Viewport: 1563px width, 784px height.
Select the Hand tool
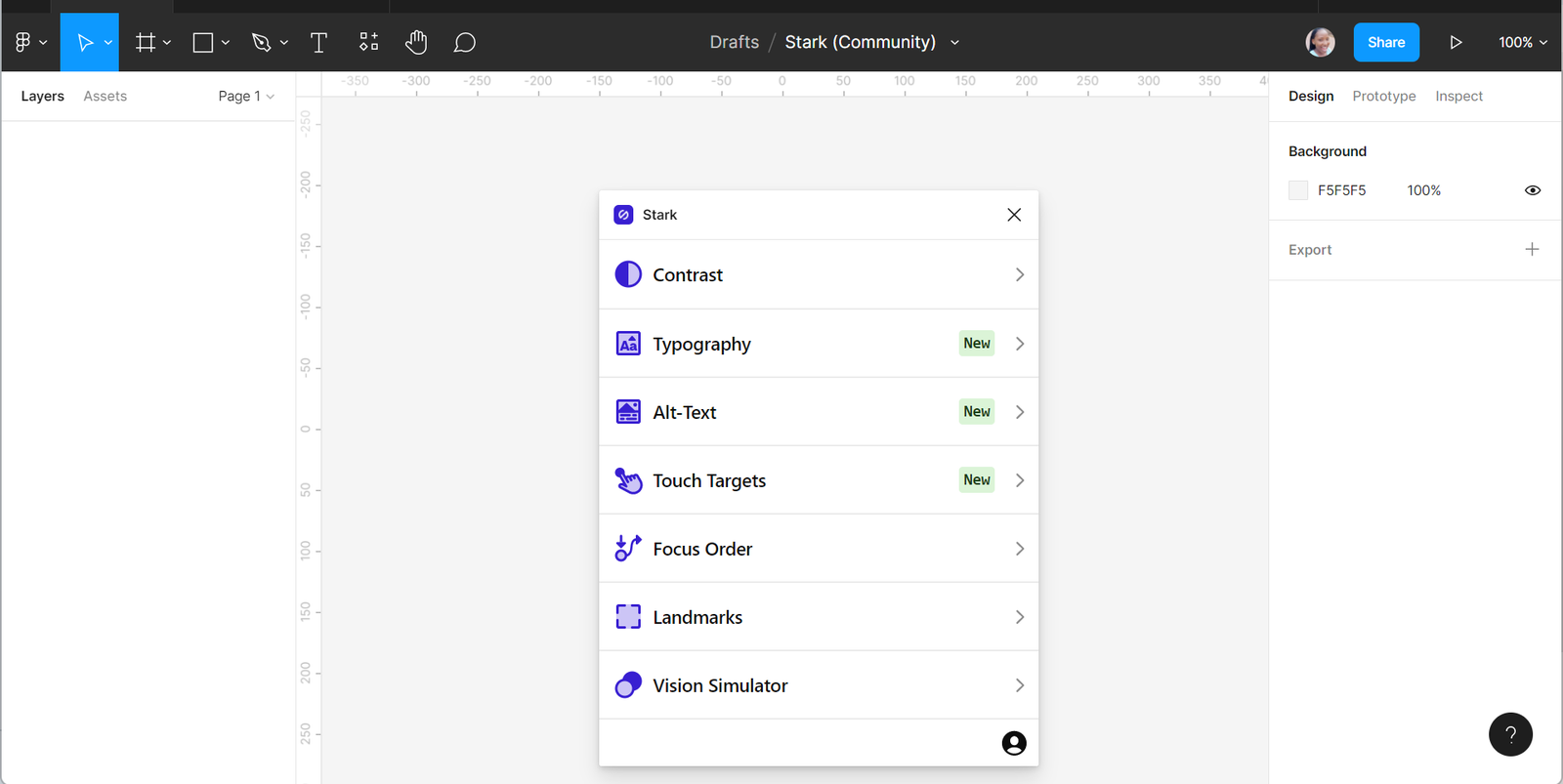pyautogui.click(x=416, y=42)
